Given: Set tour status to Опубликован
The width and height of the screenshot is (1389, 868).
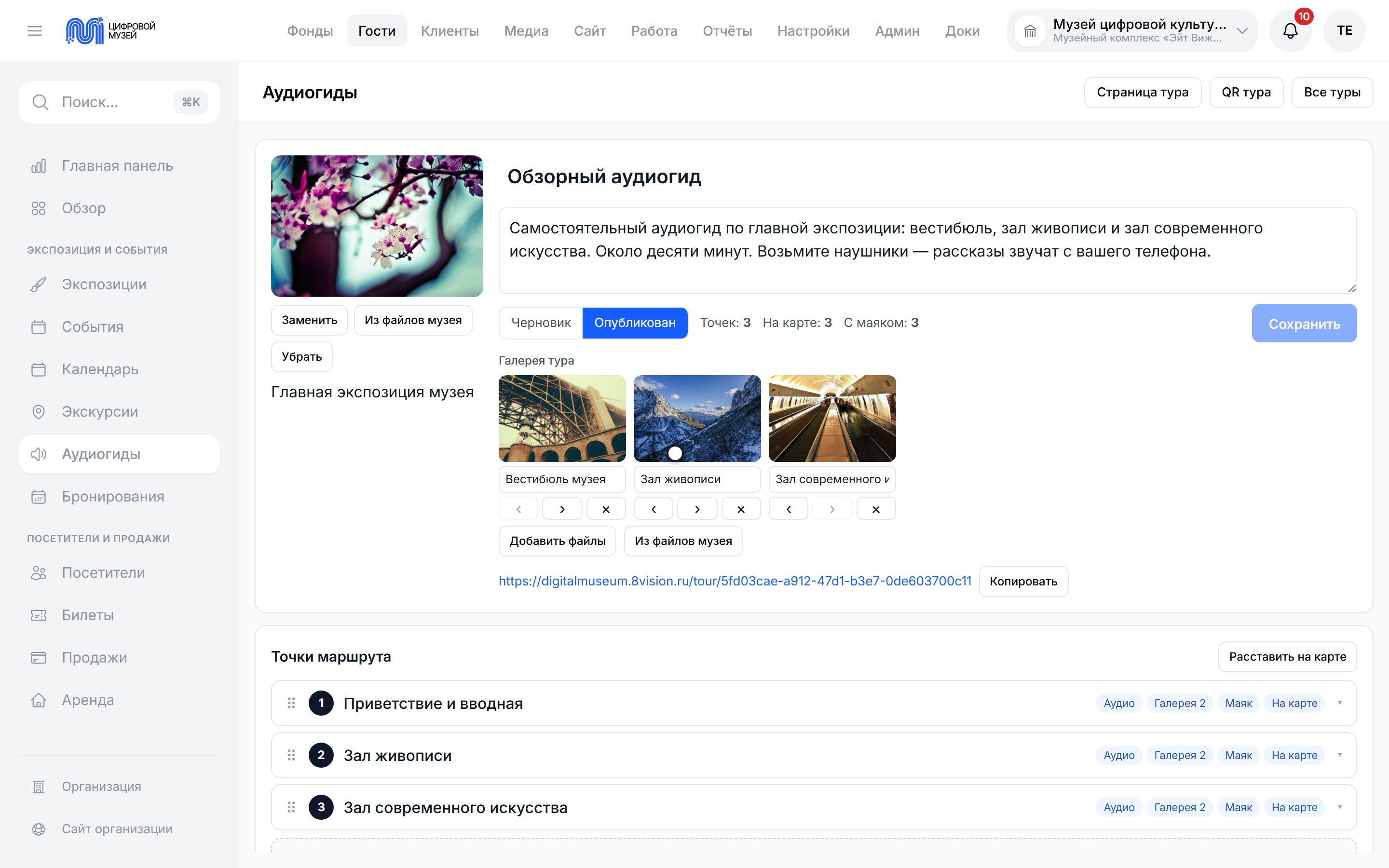Looking at the screenshot, I should pyautogui.click(x=635, y=323).
